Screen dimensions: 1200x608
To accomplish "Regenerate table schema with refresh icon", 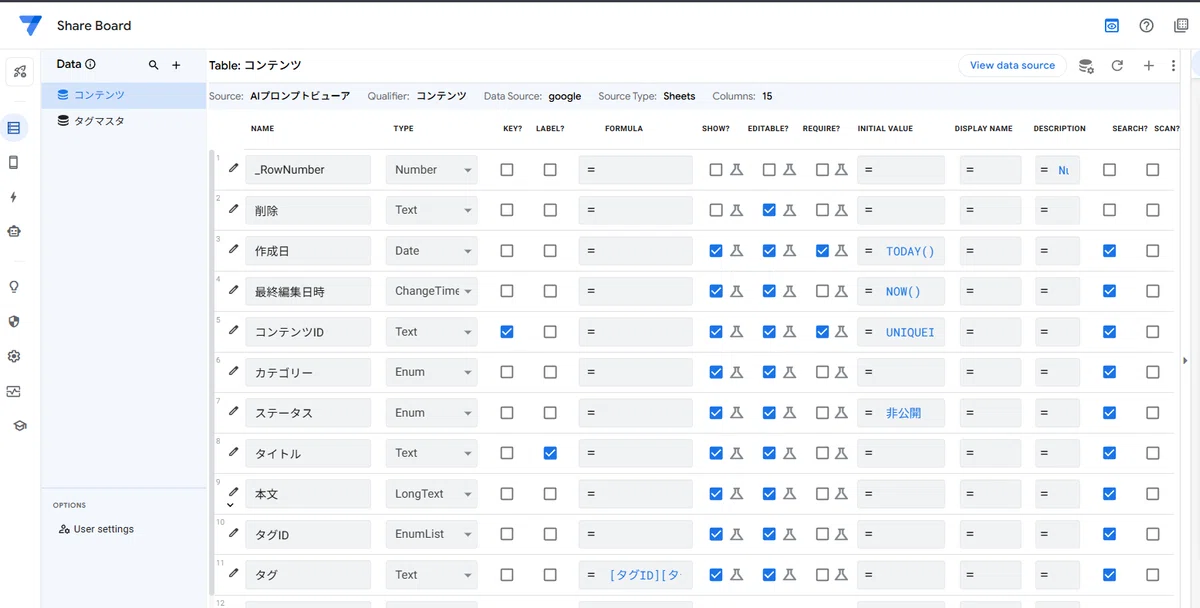I will pyautogui.click(x=1117, y=66).
